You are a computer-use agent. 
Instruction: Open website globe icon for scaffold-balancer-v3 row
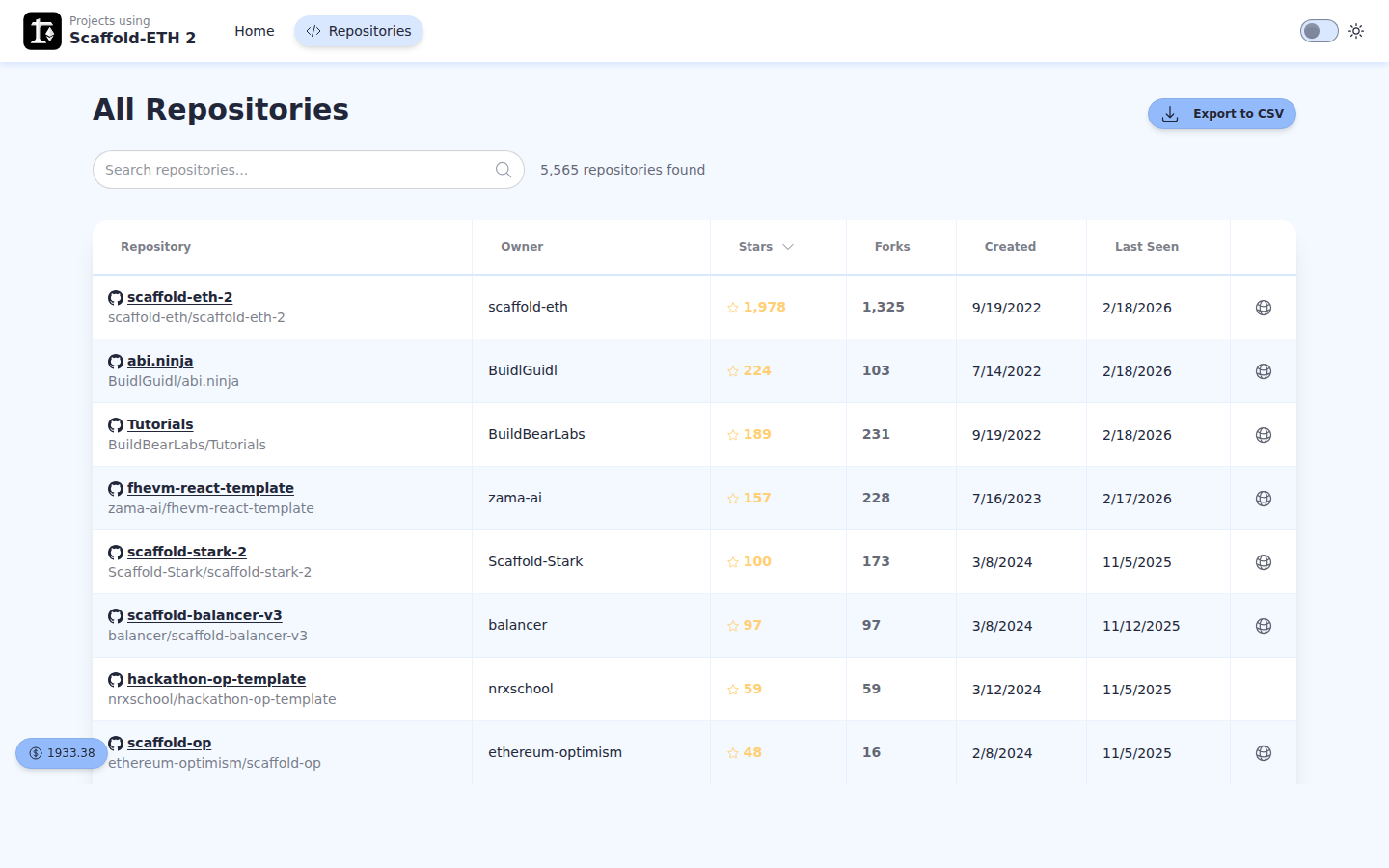(x=1264, y=626)
